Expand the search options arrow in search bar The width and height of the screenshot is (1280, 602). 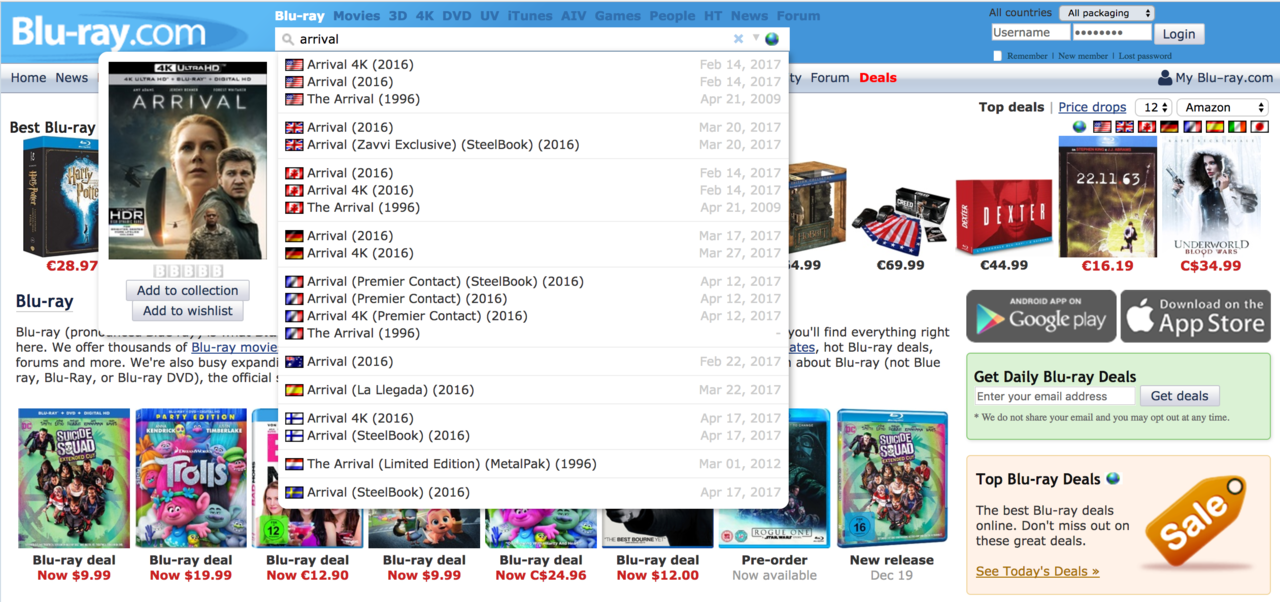(x=756, y=39)
